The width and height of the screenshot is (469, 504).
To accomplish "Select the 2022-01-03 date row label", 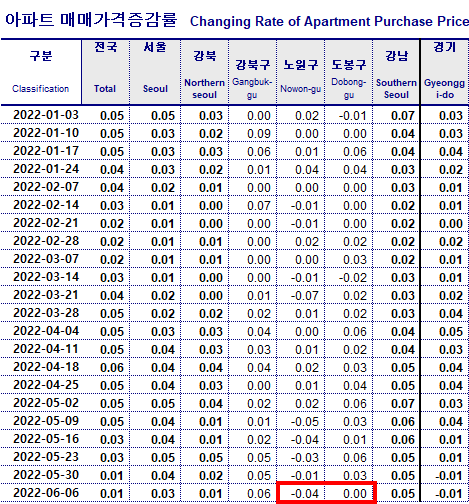I will click(x=46, y=115).
